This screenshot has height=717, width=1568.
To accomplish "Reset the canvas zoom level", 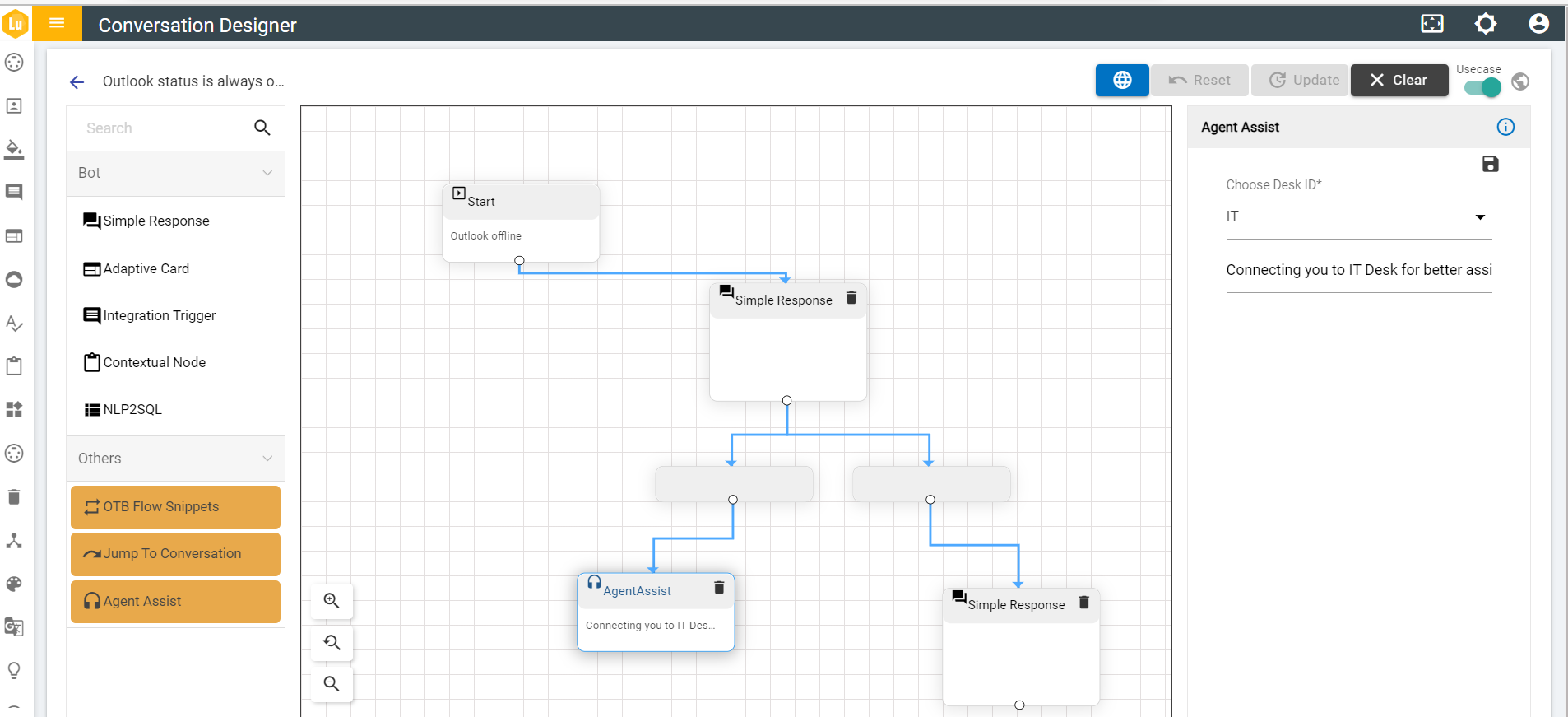I will 332,643.
